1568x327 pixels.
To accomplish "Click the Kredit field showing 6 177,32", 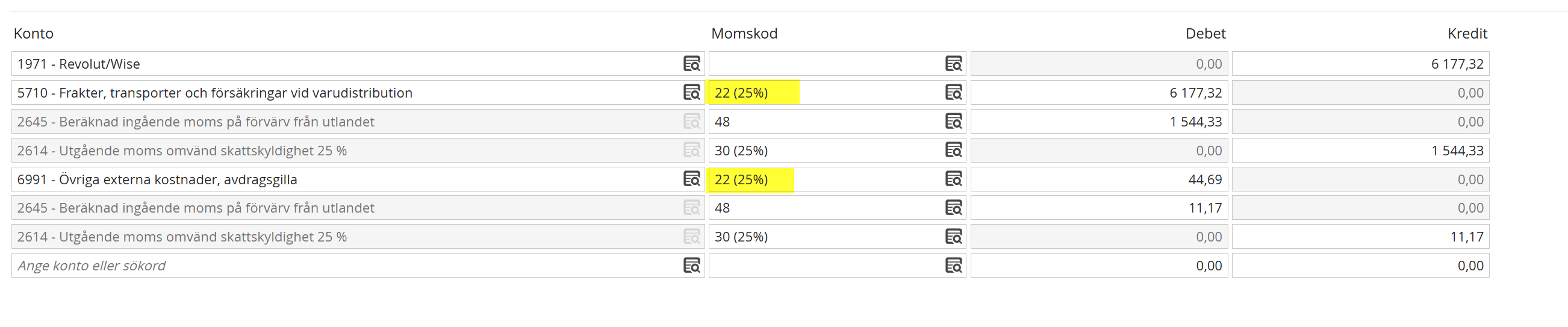I will click(x=1360, y=64).
